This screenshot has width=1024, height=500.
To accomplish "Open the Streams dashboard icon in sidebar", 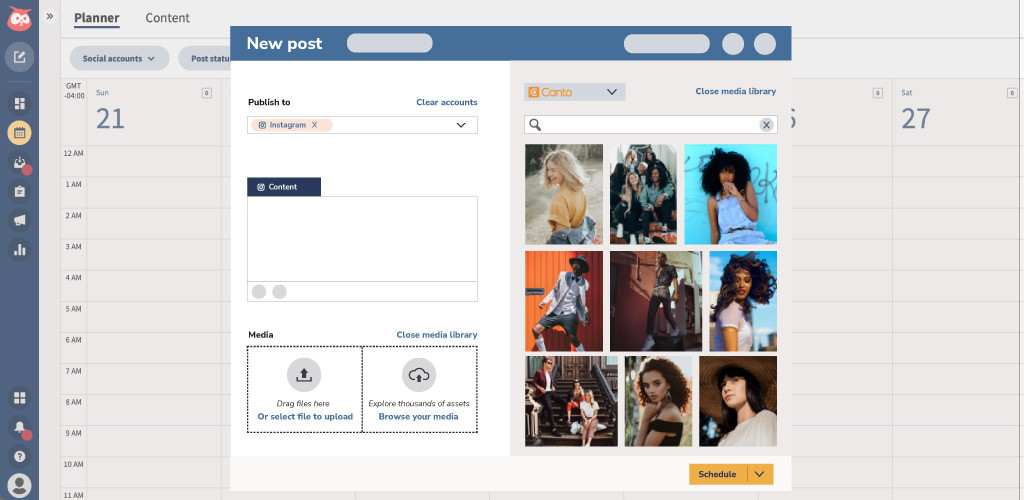I will click(x=20, y=104).
